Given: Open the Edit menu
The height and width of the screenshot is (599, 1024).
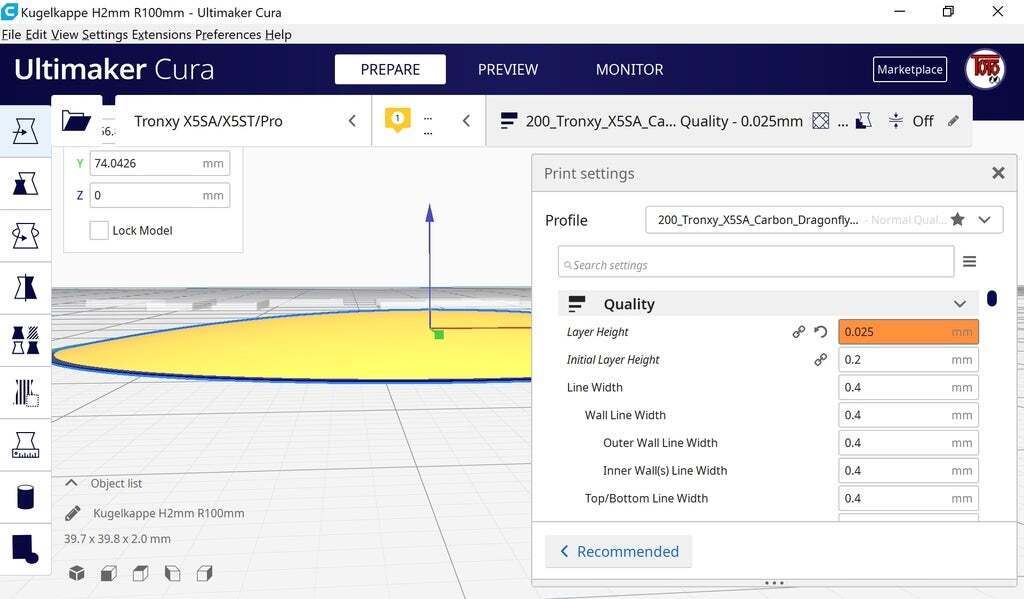Looking at the screenshot, I should coord(36,35).
